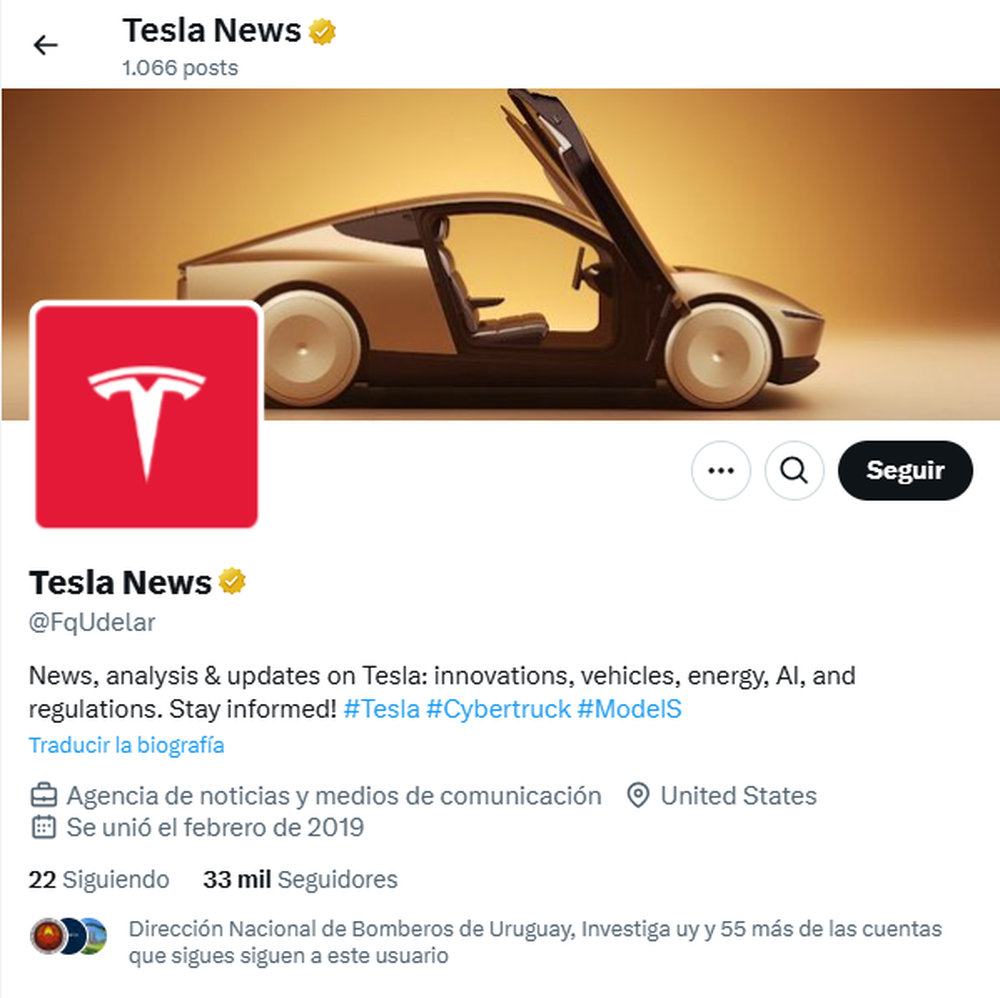This screenshot has height=998, width=1000.
Task: View the 33 mil Seguidores list
Action: [x=300, y=879]
